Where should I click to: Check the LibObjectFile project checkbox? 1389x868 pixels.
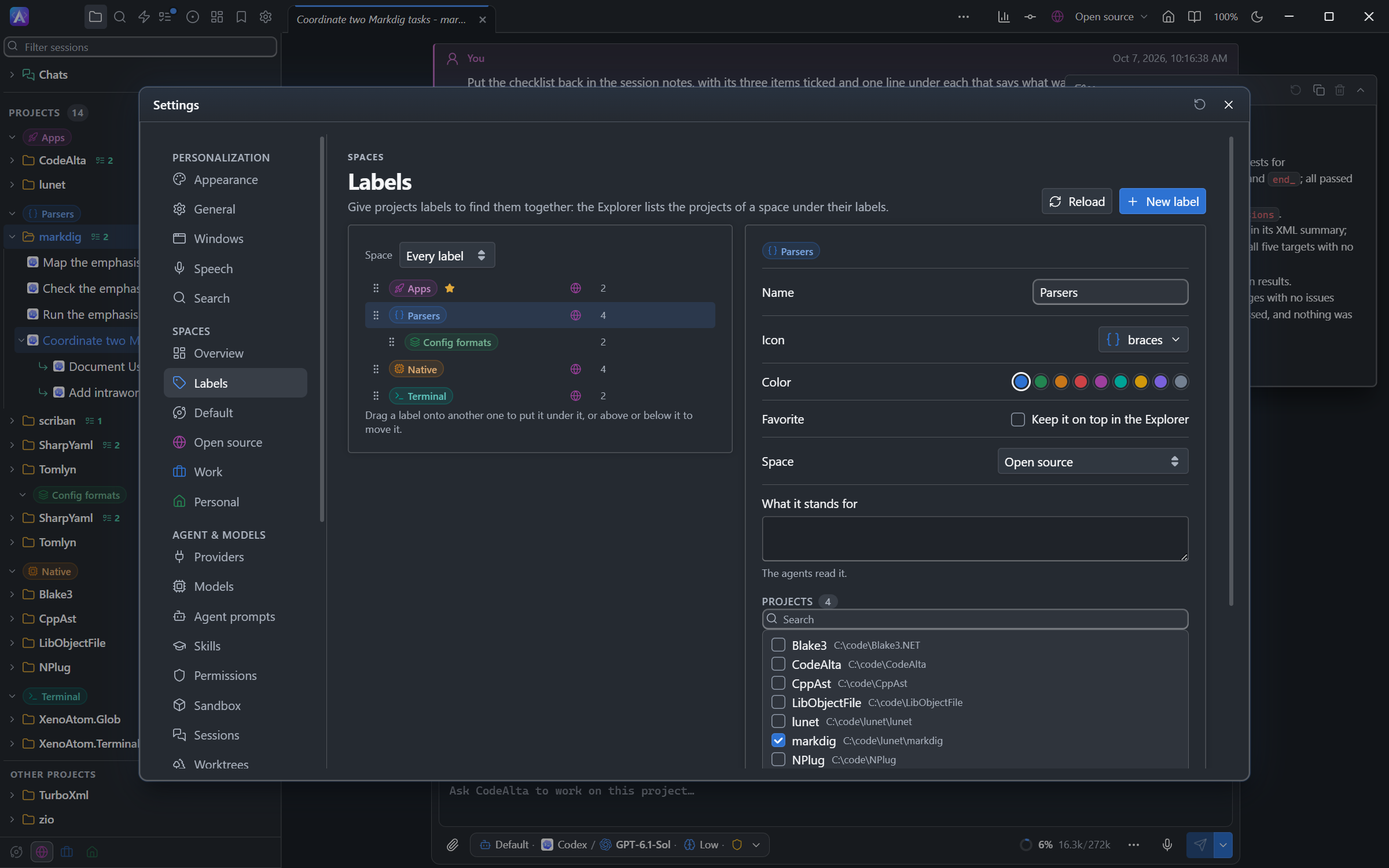tap(778, 702)
